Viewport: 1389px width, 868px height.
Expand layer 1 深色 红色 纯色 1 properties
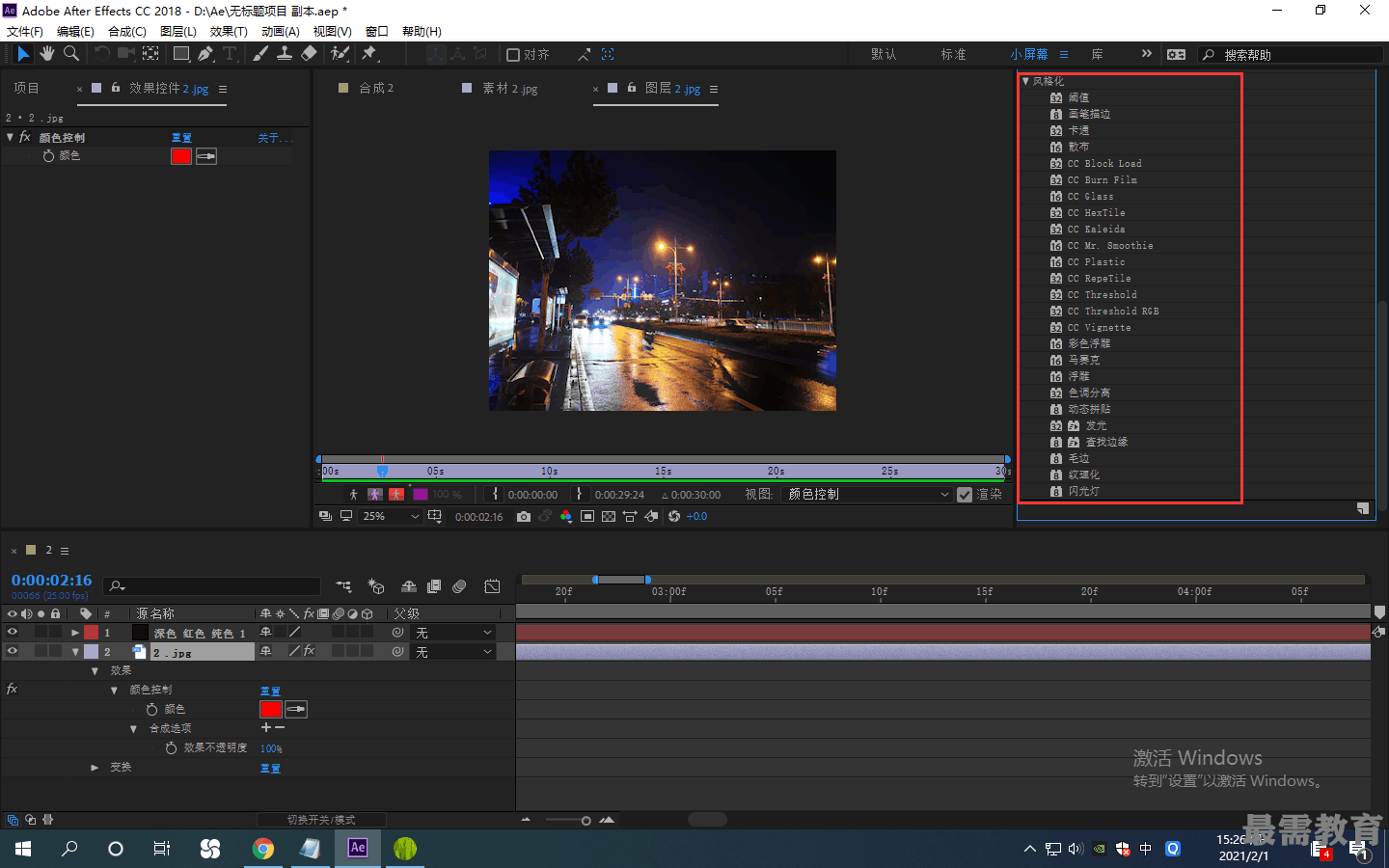point(75,633)
